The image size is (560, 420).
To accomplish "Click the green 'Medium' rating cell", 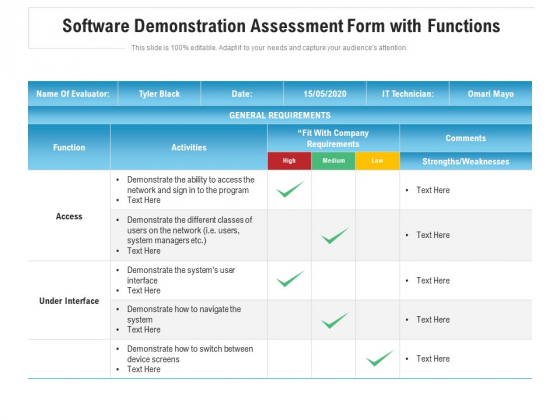I will point(334,161).
